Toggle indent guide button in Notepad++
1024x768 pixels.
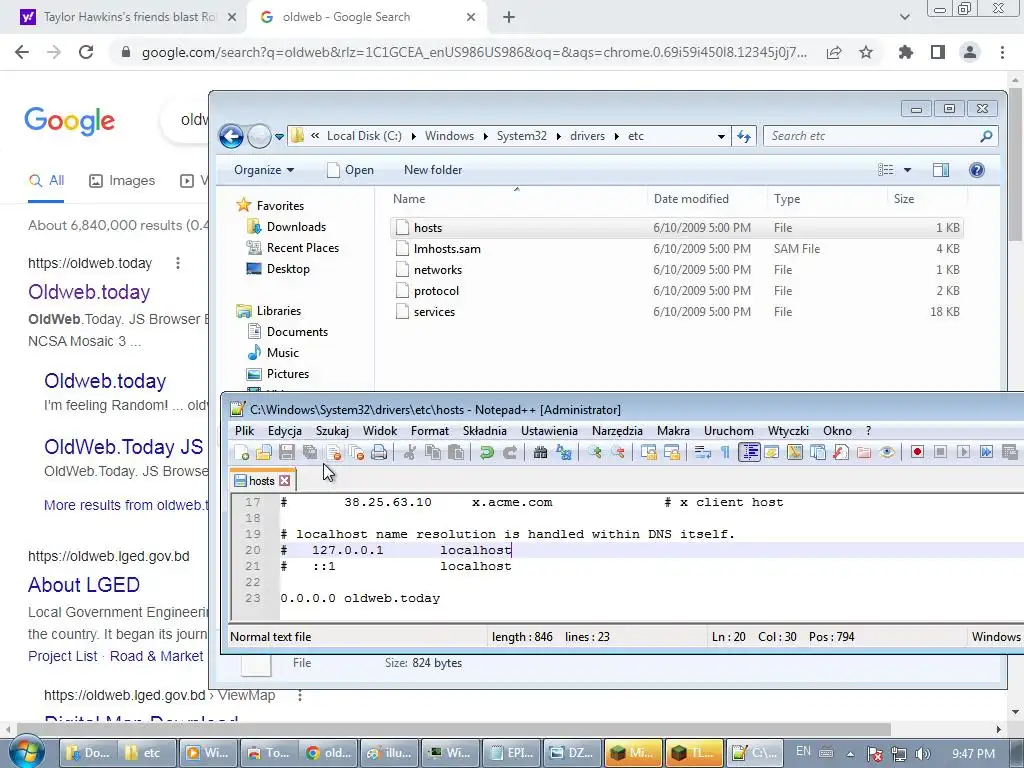click(x=749, y=452)
